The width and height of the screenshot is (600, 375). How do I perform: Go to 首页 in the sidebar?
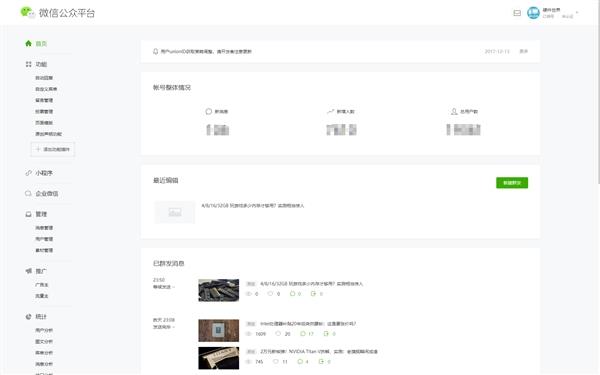(41, 44)
